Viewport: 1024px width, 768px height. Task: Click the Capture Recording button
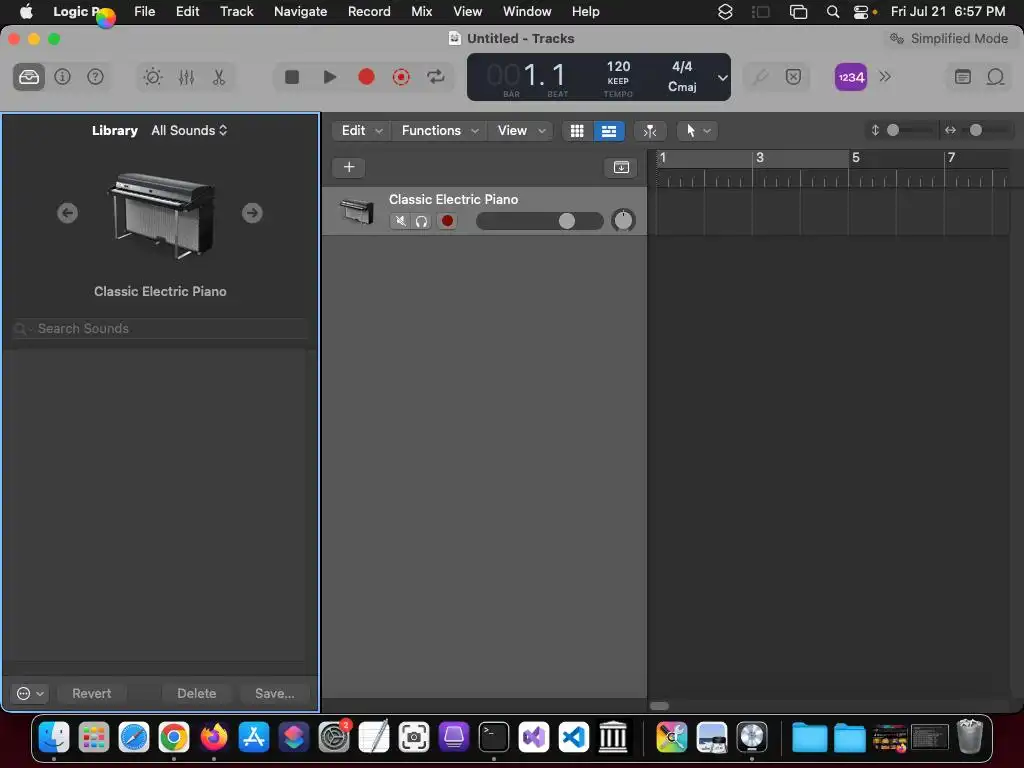(x=401, y=77)
